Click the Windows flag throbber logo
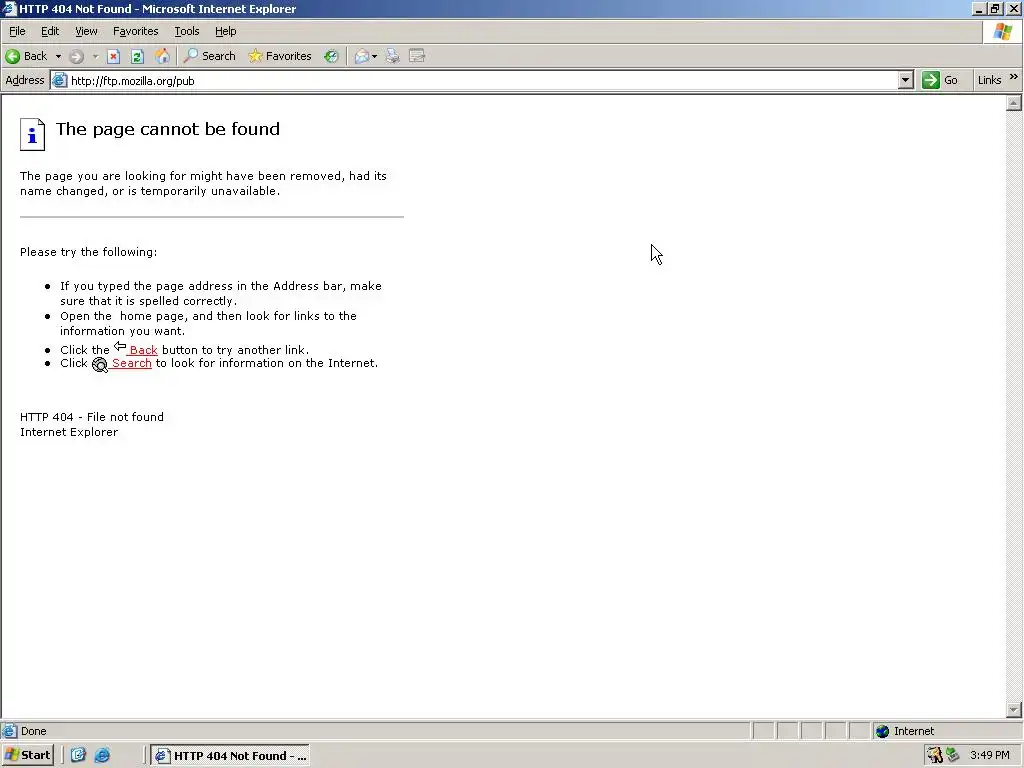Screen dimensions: 1024x768 pyautogui.click(x=1003, y=31)
